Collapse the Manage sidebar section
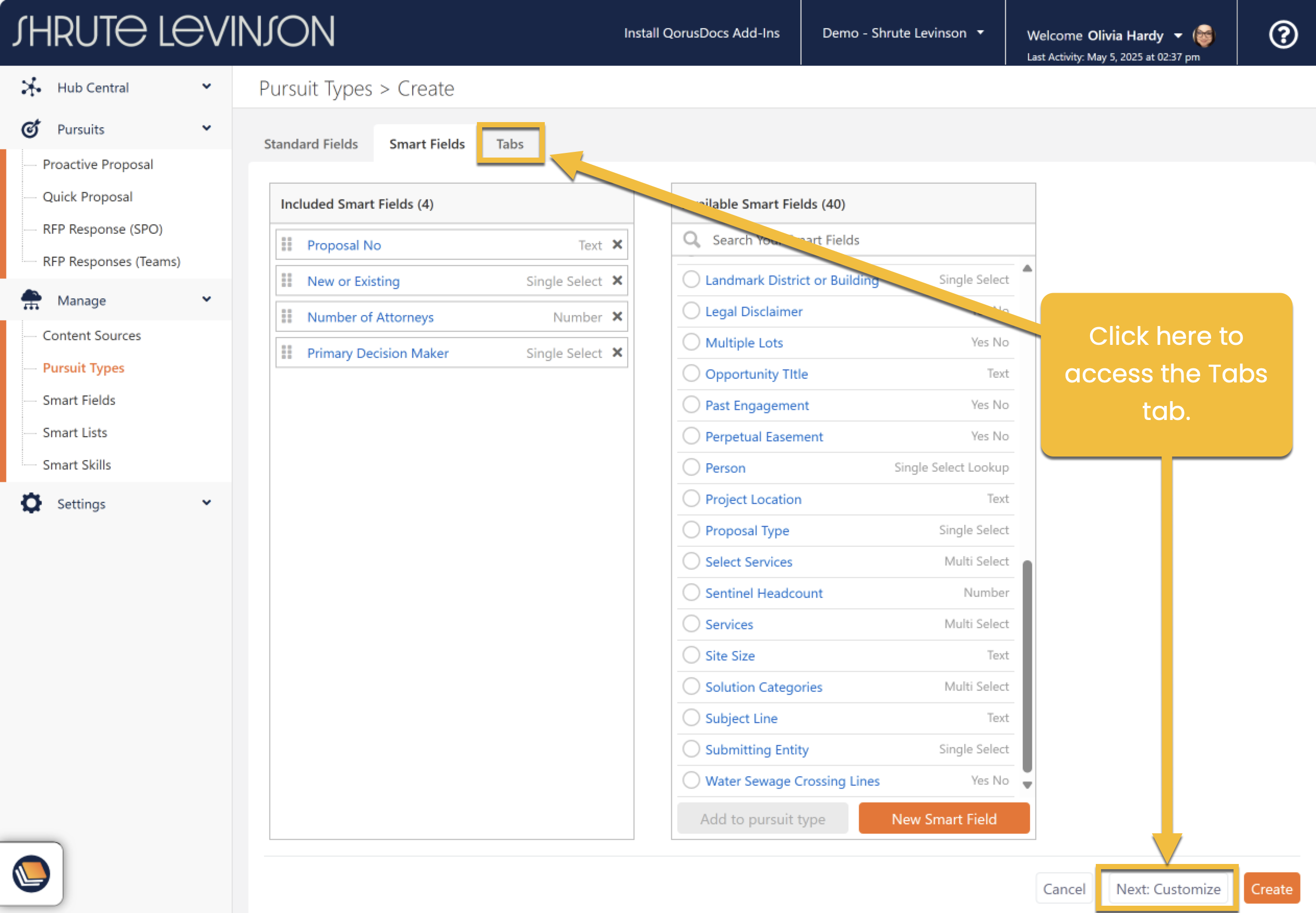This screenshot has width=1316, height=913. point(207,300)
